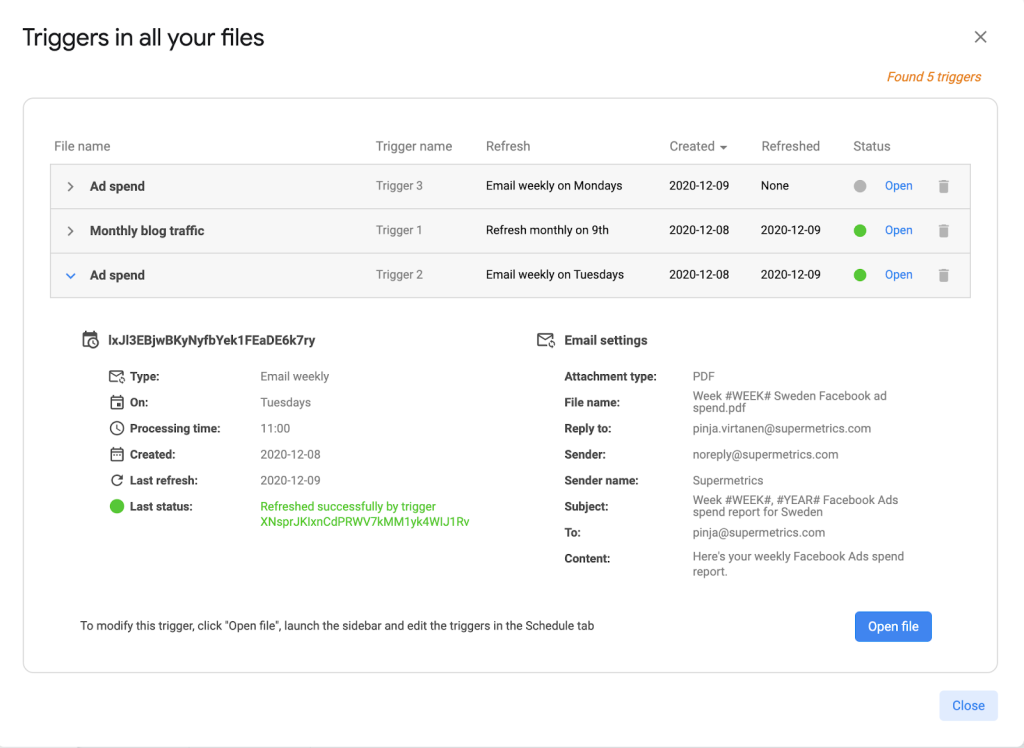Click the green Last status indicator
1024x748 pixels.
116,507
